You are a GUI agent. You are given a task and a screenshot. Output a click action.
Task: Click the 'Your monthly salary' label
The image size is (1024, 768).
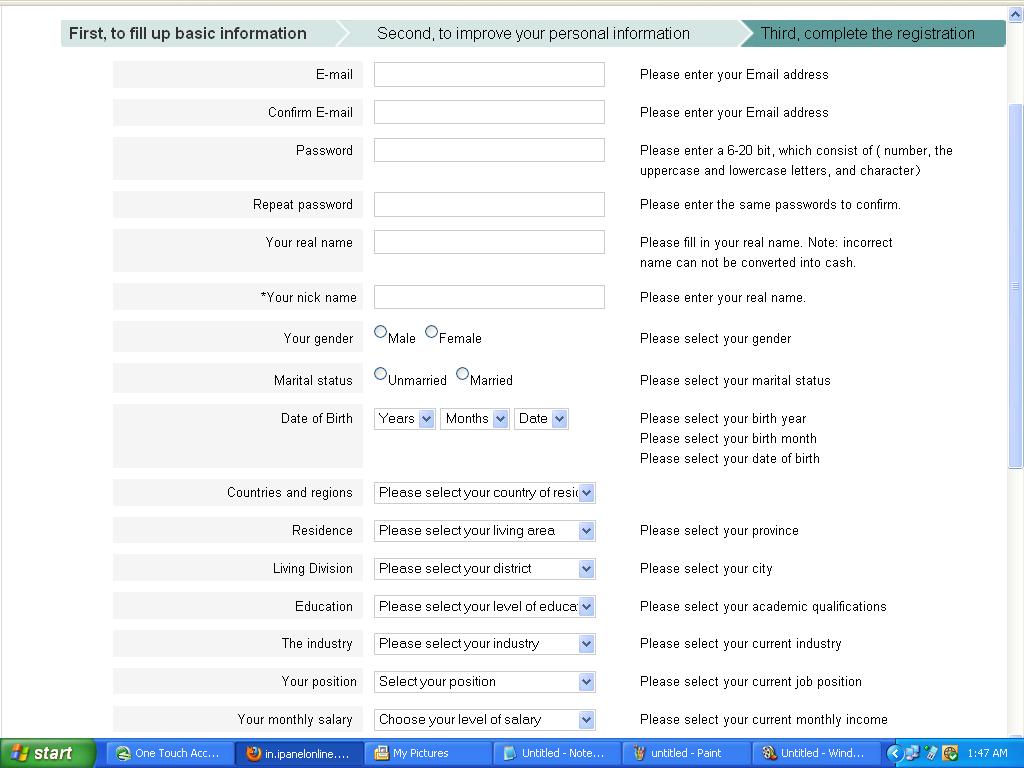[x=295, y=719]
